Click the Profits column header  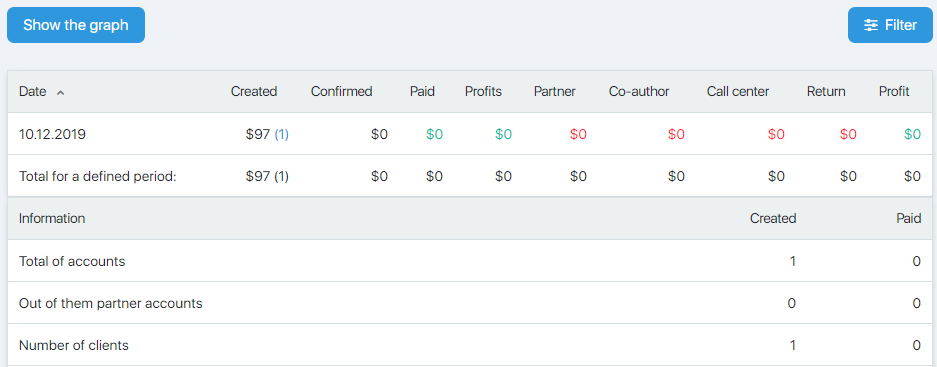point(483,91)
